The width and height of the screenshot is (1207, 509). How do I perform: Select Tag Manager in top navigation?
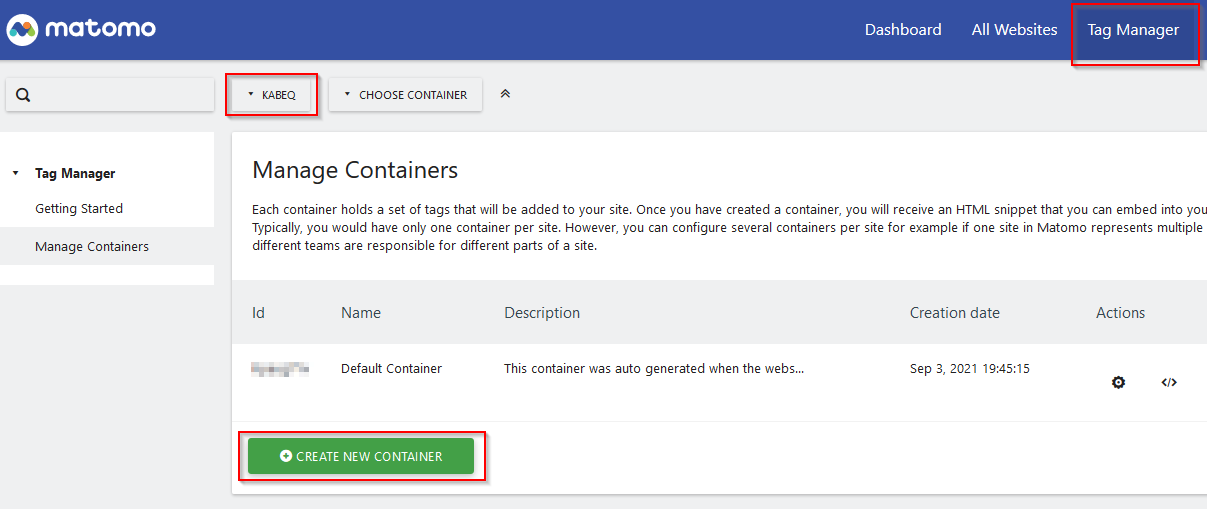click(1133, 30)
